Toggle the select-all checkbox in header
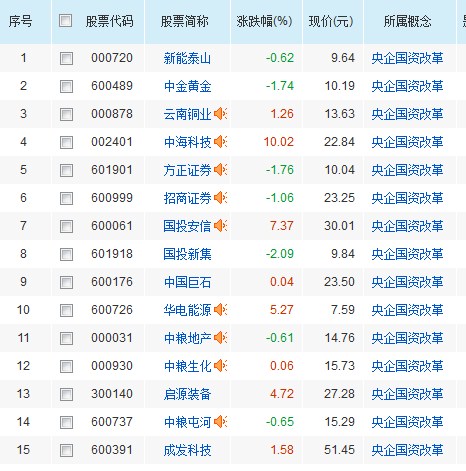Screen dimensions: 466x471 (65, 21)
